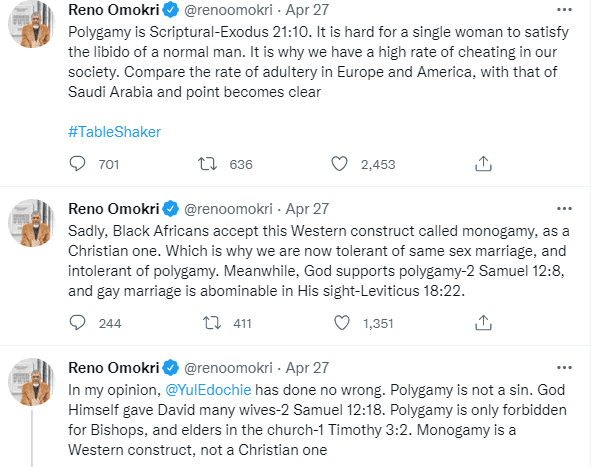Open more options on the YulEdochie tweet
This screenshot has height=467, width=594.
564,368
